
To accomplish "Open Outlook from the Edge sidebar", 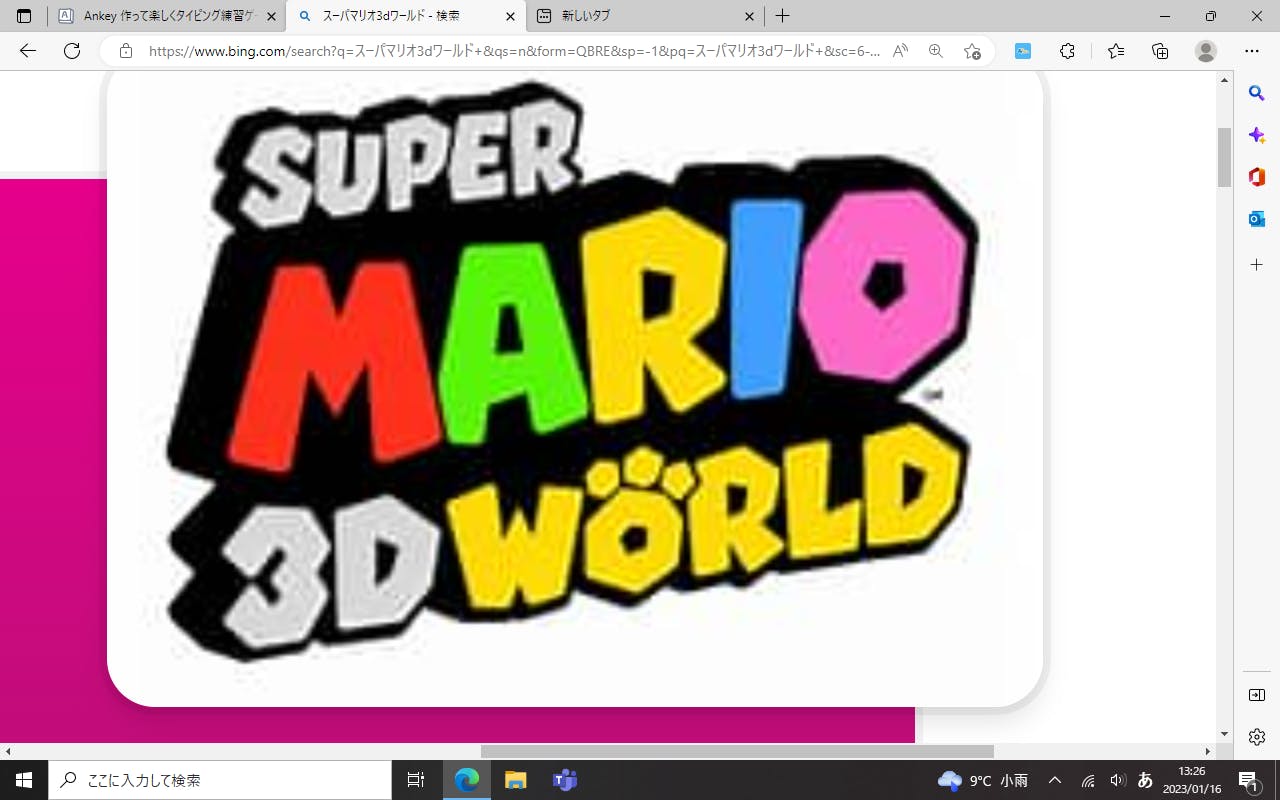I will pos(1257,219).
